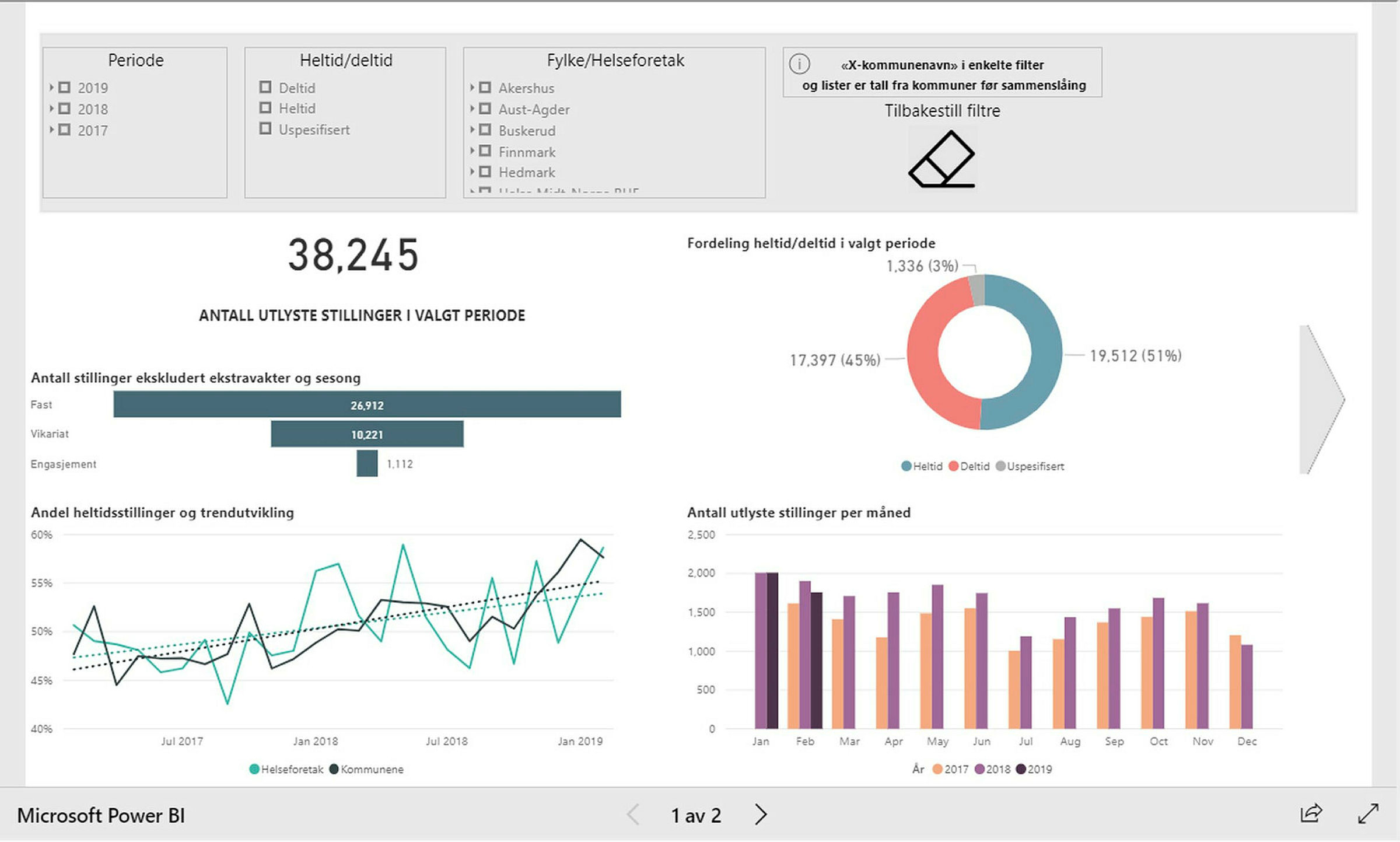Tick the Heltid filter checkbox

coord(265,108)
